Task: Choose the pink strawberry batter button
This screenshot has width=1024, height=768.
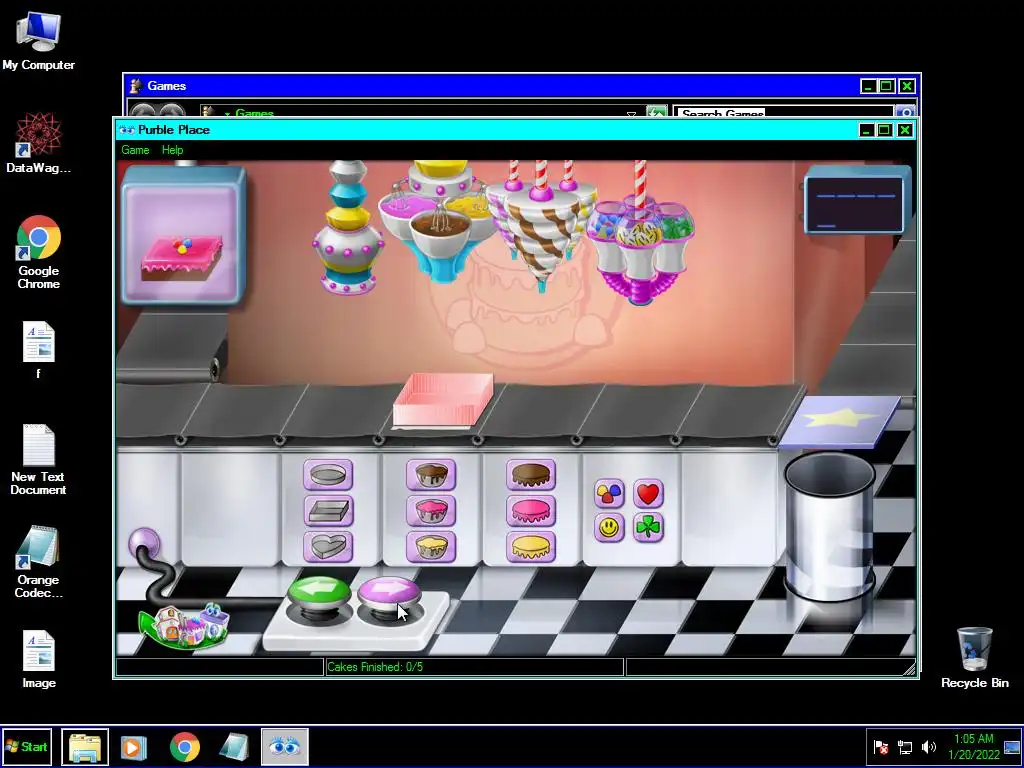Action: tap(431, 511)
